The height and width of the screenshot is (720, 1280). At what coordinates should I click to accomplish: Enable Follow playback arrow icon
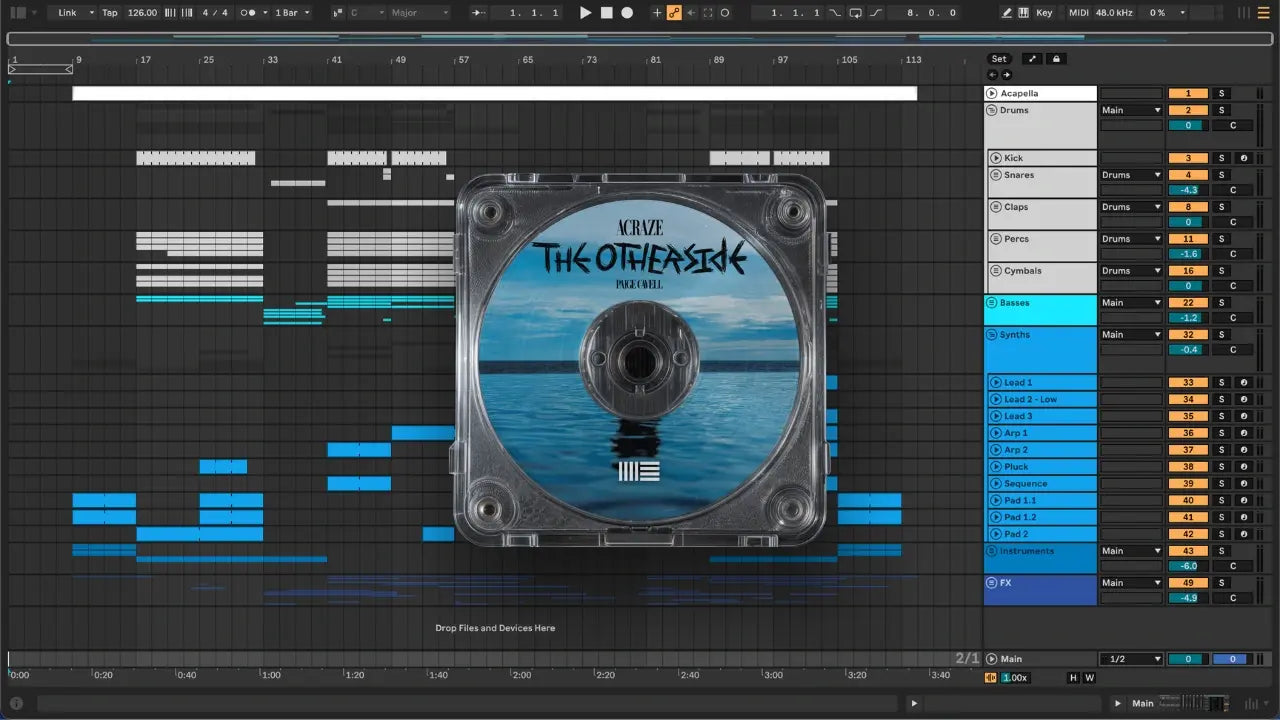pyautogui.click(x=478, y=13)
